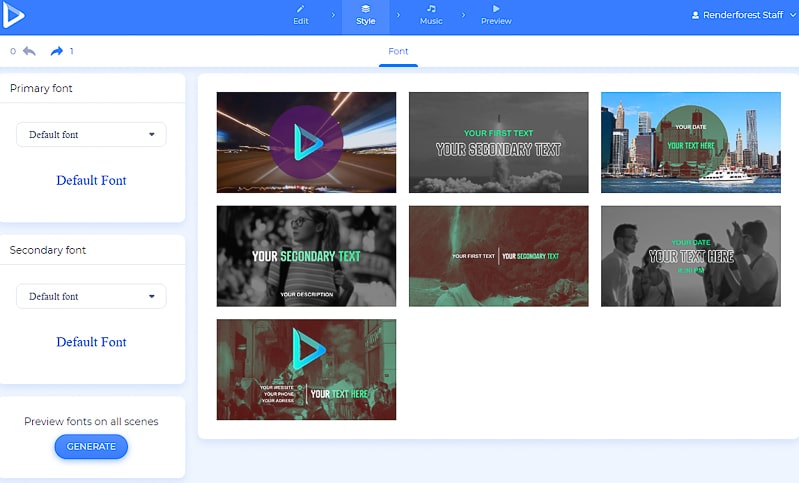Screen dimensions: 799x483
Task: Click the chevron between Music and Preview
Action: pyautogui.click(x=463, y=15)
